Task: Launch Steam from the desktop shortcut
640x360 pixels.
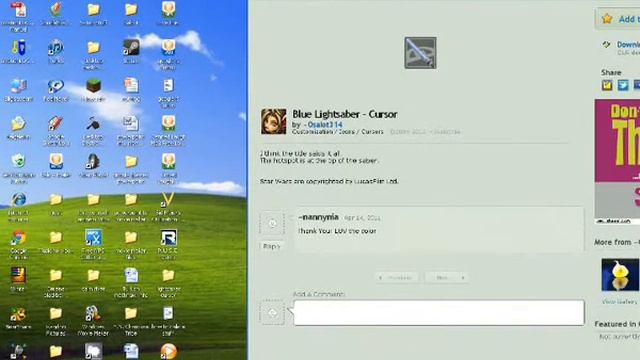Action: coord(131,48)
